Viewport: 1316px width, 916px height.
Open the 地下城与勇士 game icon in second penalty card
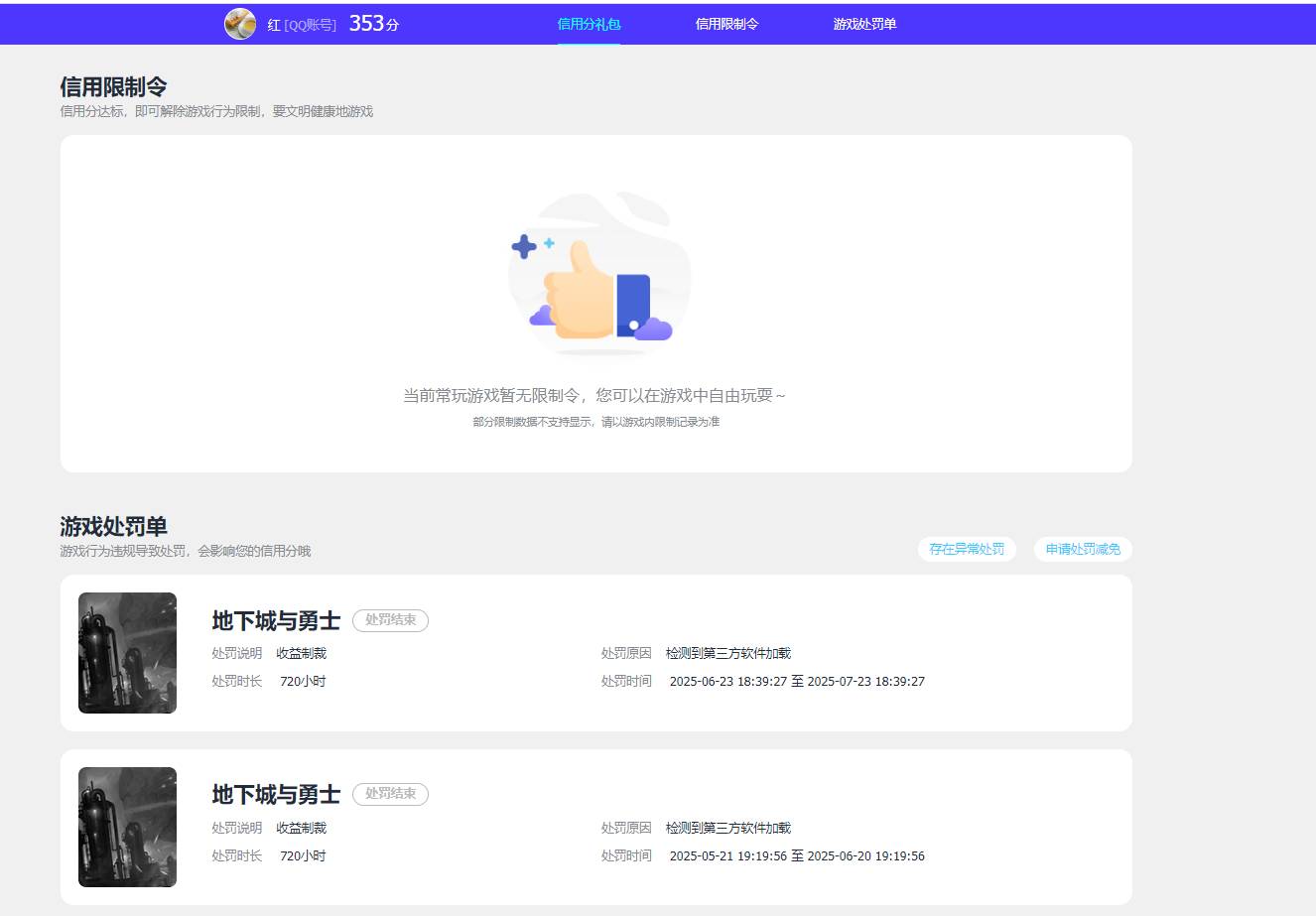127,826
